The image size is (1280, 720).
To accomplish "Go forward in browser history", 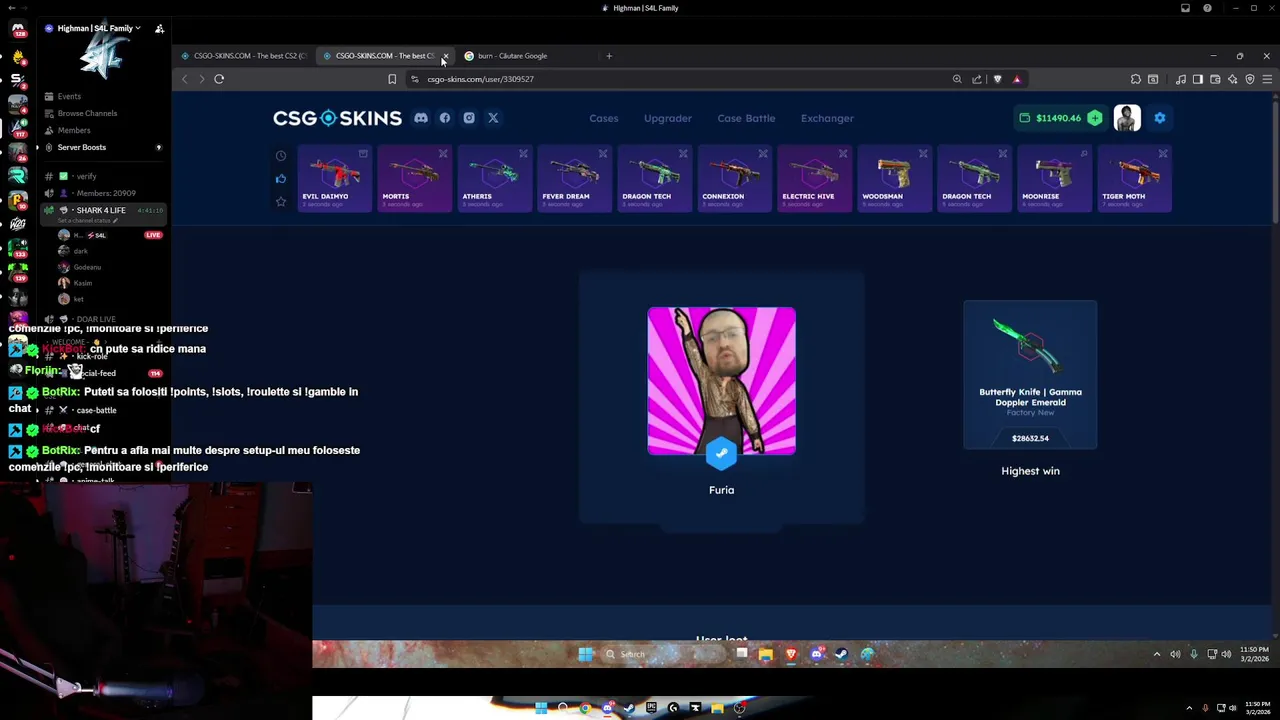I will click(x=201, y=79).
